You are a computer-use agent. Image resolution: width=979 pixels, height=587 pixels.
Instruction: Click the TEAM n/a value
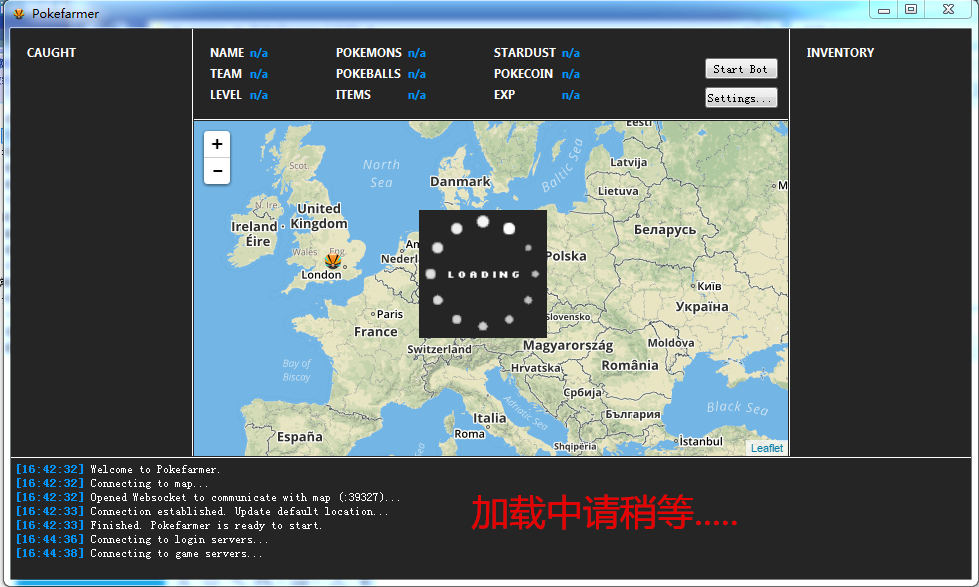[258, 74]
